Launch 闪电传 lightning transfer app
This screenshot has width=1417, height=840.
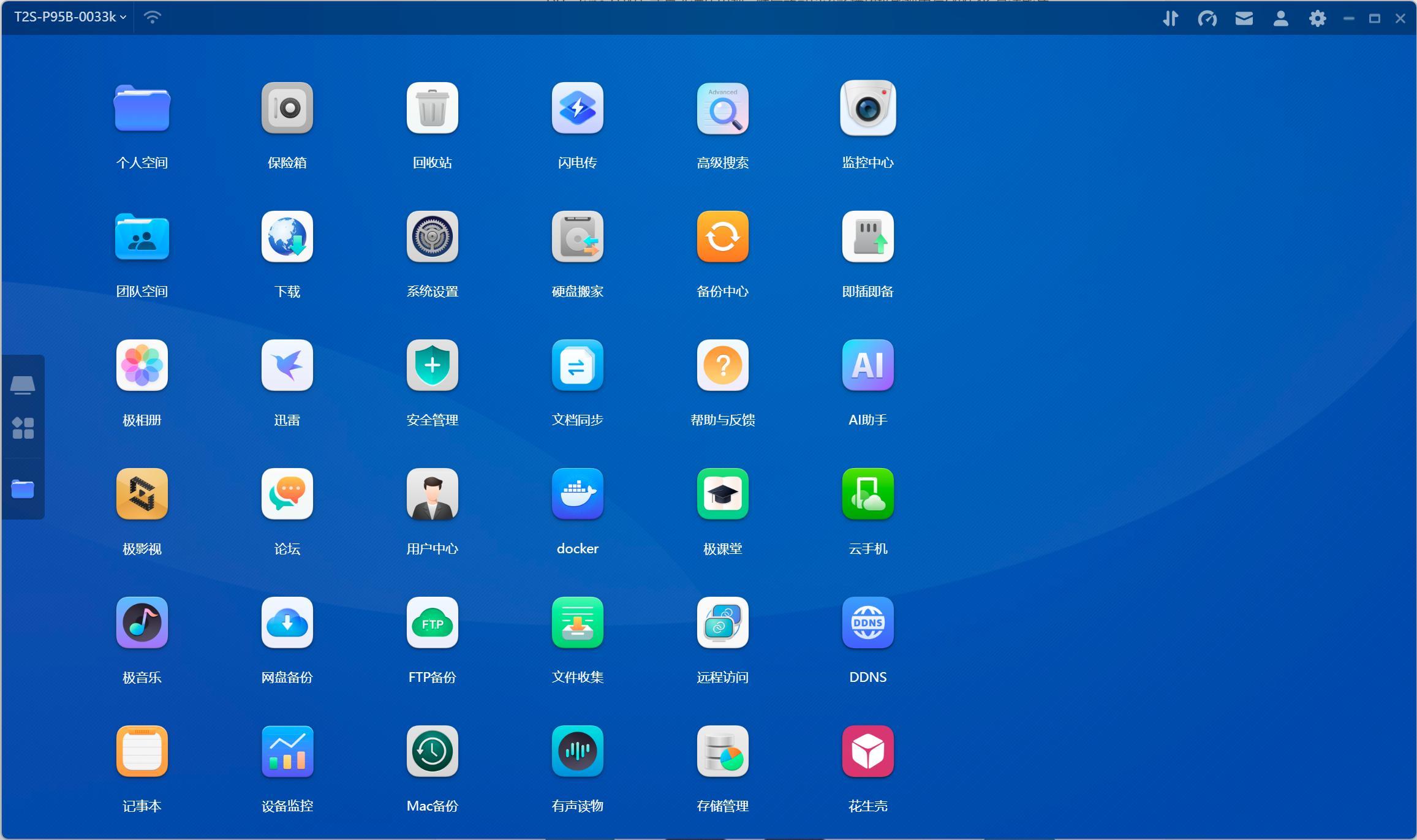pos(577,108)
